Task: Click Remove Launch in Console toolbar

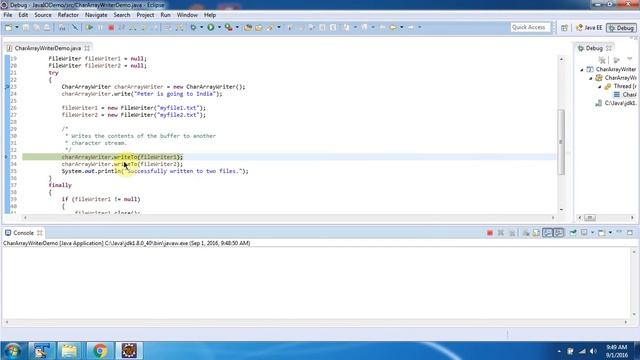Action: click(x=501, y=233)
